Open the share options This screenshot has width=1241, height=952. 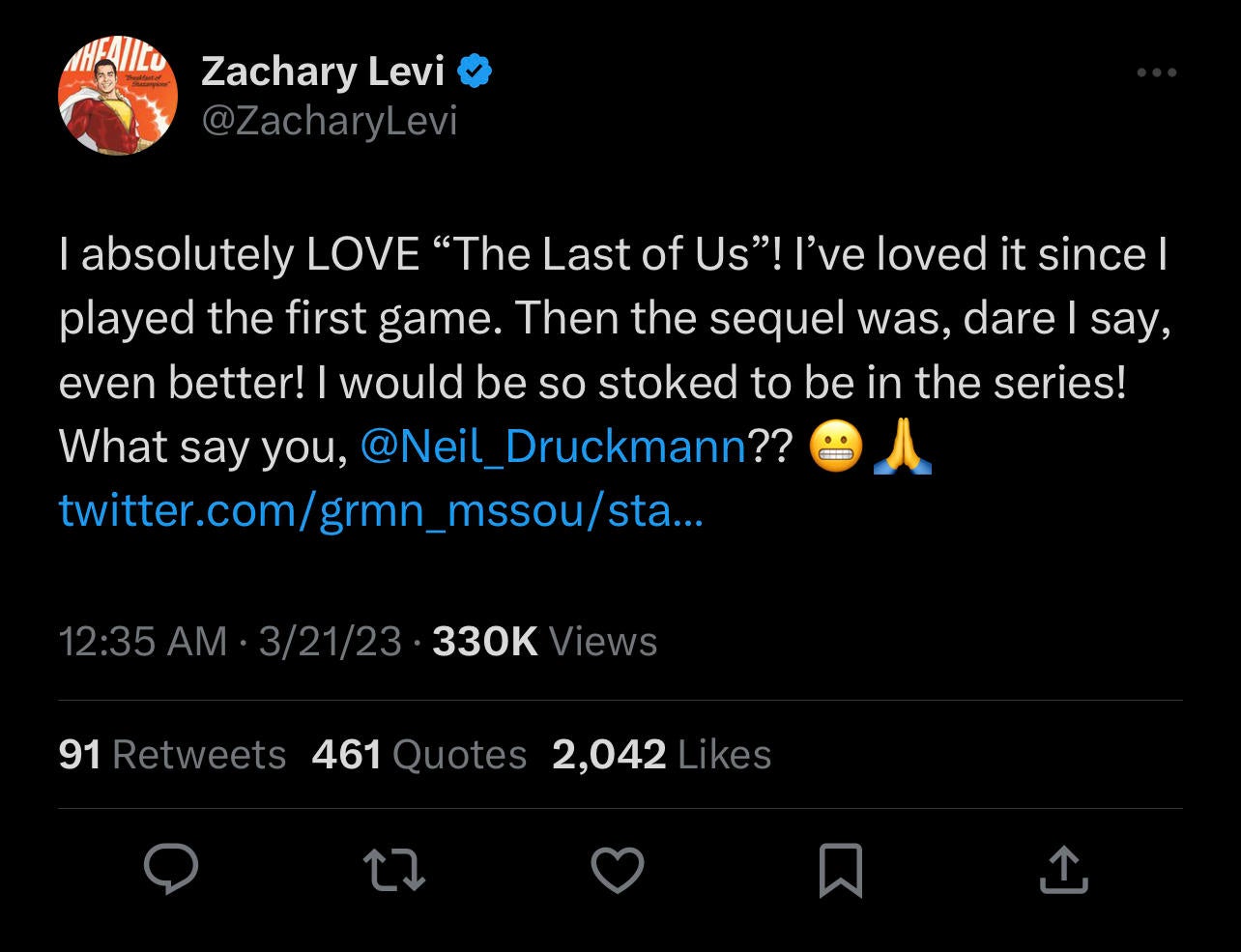point(1064,871)
